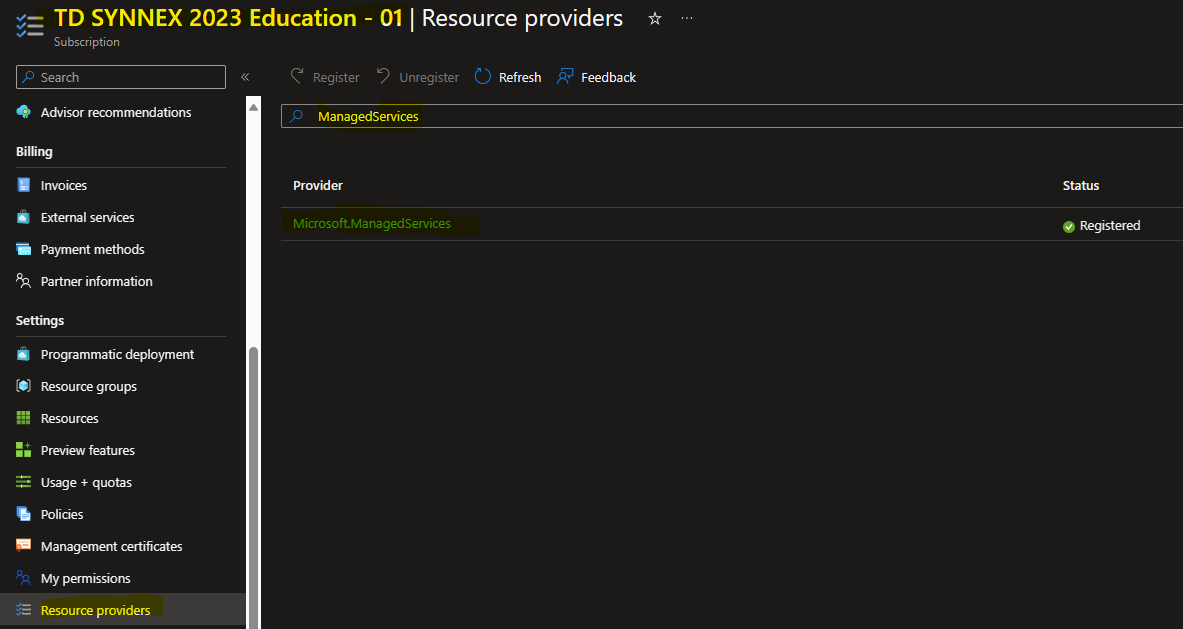This screenshot has height=629, width=1183.
Task: Click the Preview features icon
Action: pyautogui.click(x=23, y=450)
